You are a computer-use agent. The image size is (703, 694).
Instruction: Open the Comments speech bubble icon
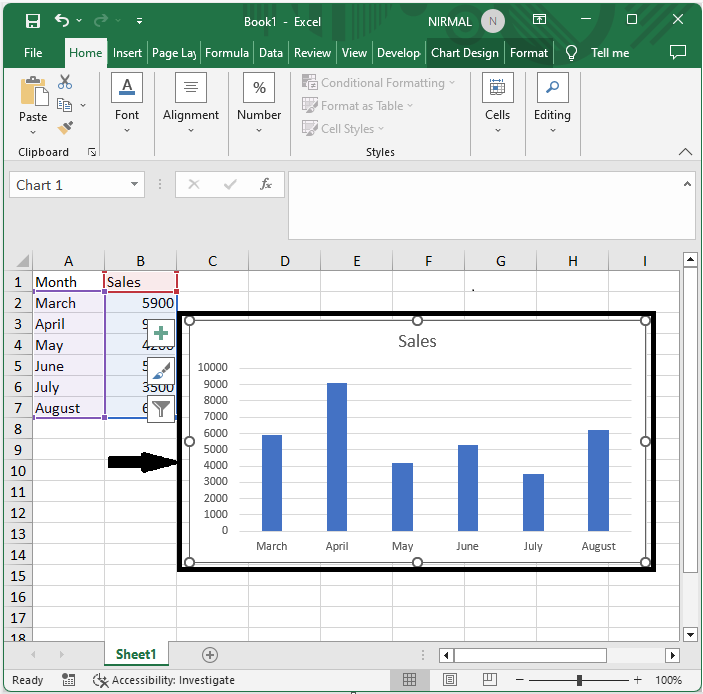point(677,52)
